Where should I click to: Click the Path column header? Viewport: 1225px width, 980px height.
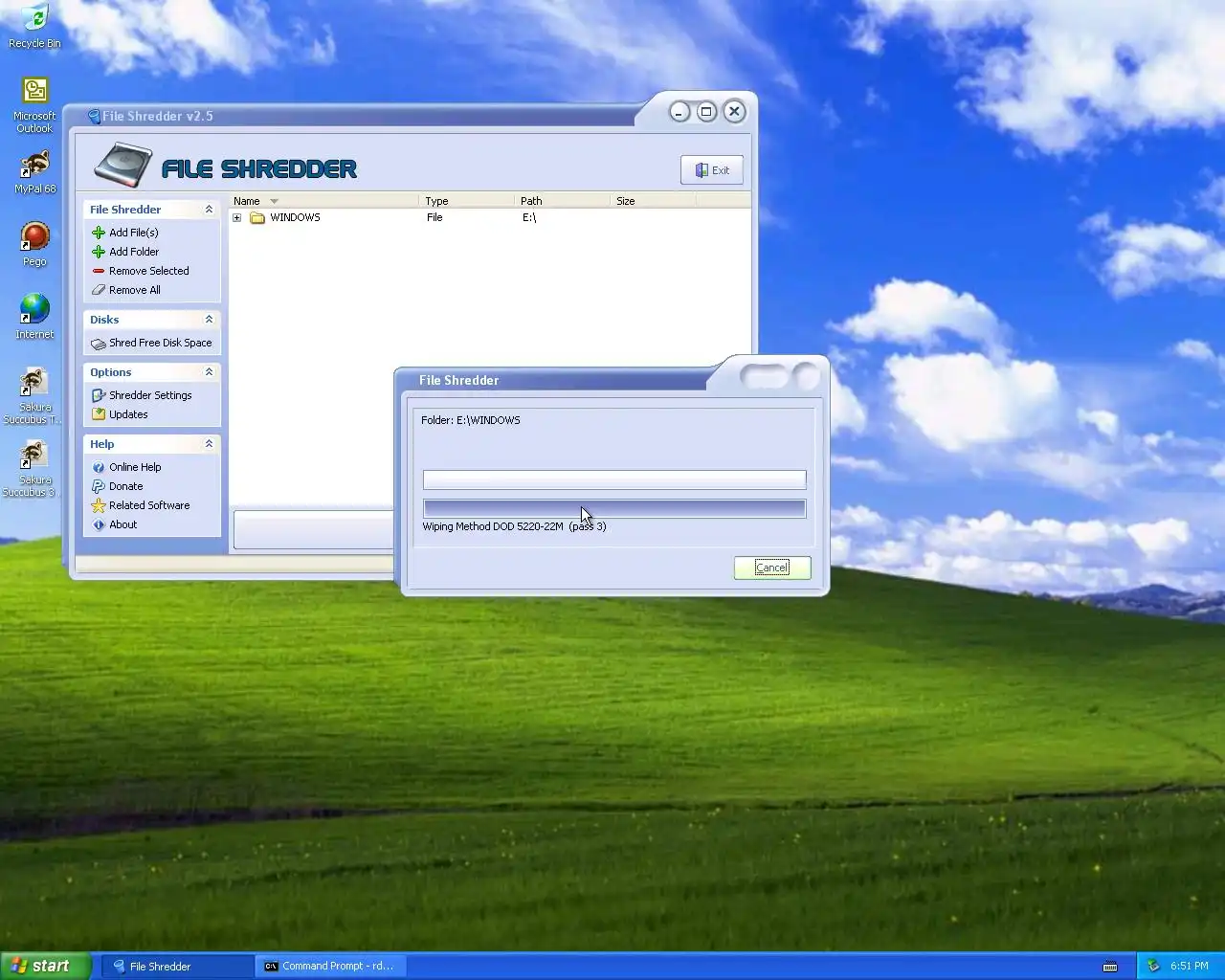(x=563, y=201)
